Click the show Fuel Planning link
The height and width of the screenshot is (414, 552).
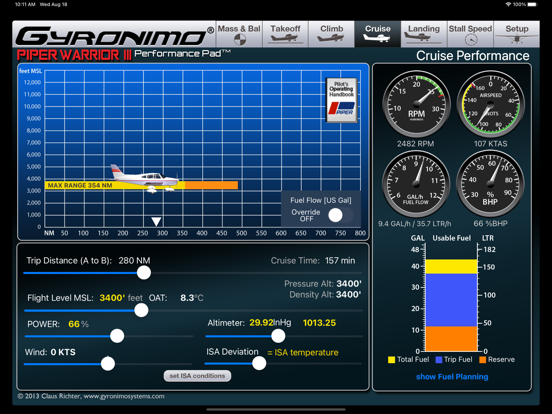tap(452, 377)
